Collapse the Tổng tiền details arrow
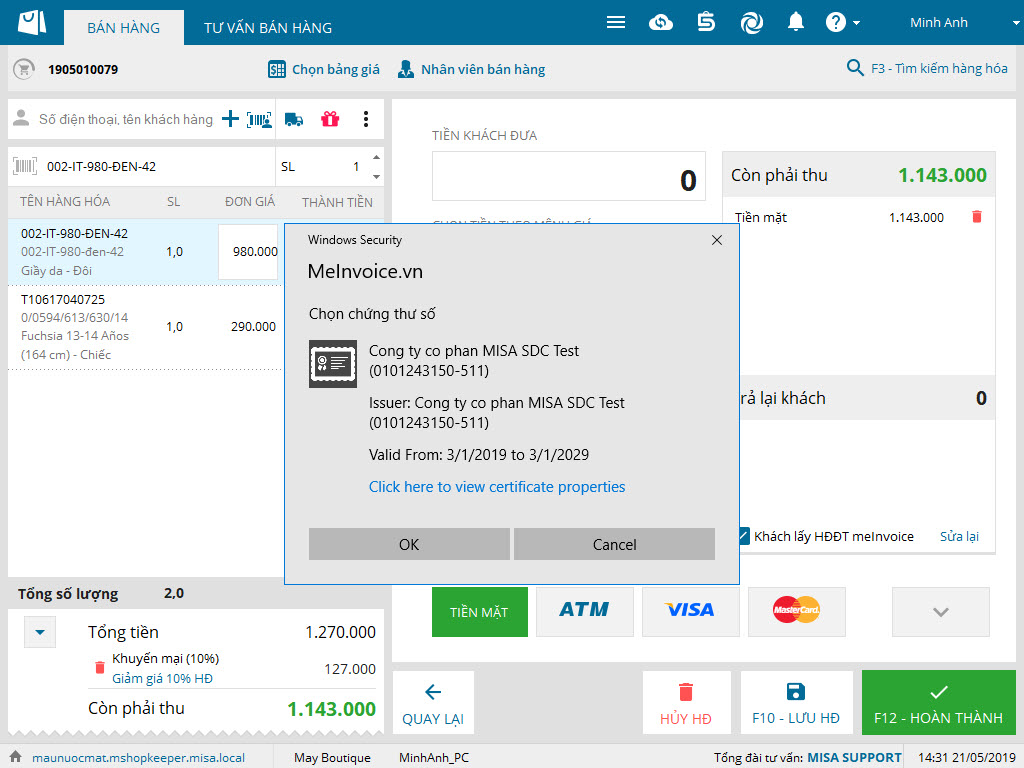This screenshot has width=1024, height=768. click(40, 632)
